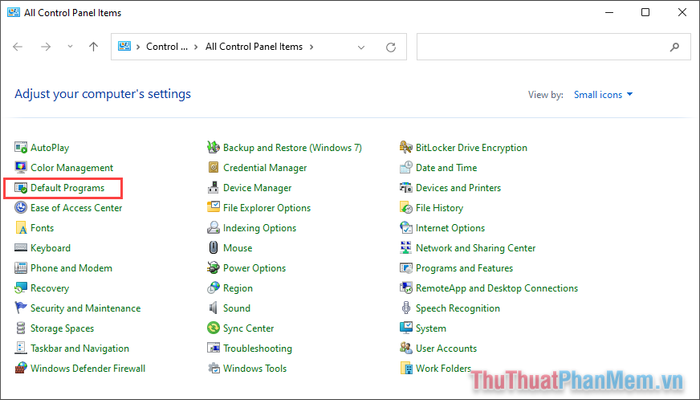The height and width of the screenshot is (400, 700).
Task: Click the File Explorer Options icon
Action: 213,208
